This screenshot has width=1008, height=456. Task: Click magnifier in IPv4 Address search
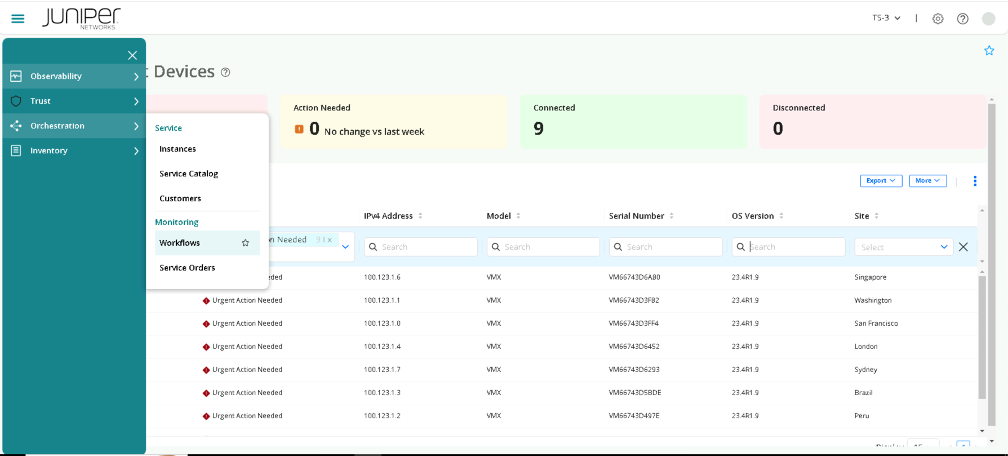click(374, 247)
